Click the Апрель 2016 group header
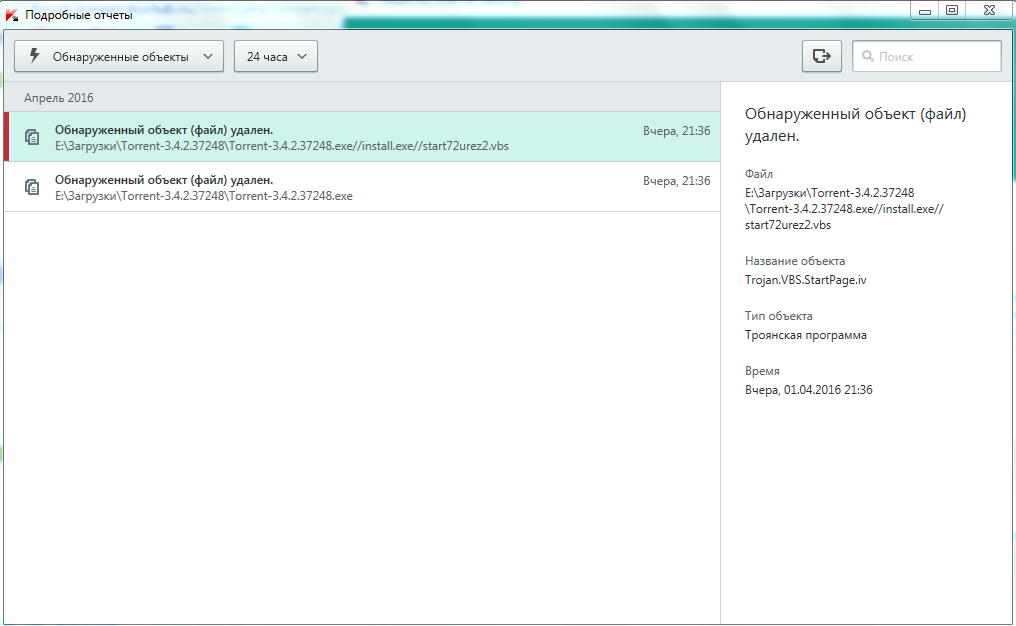This screenshot has width=1016, height=626. coord(58,98)
